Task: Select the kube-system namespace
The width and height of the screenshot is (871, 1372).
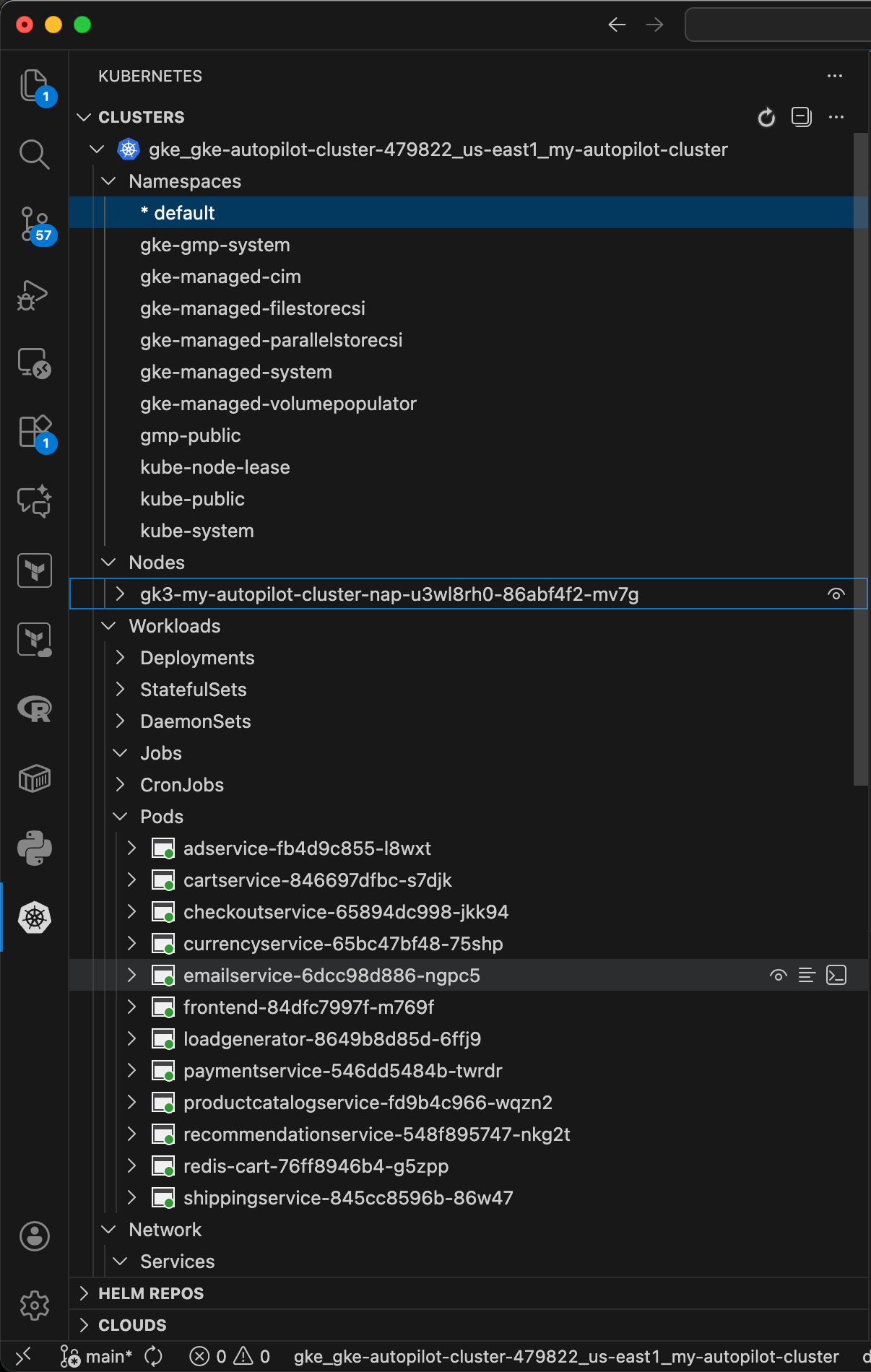Action: 197,531
